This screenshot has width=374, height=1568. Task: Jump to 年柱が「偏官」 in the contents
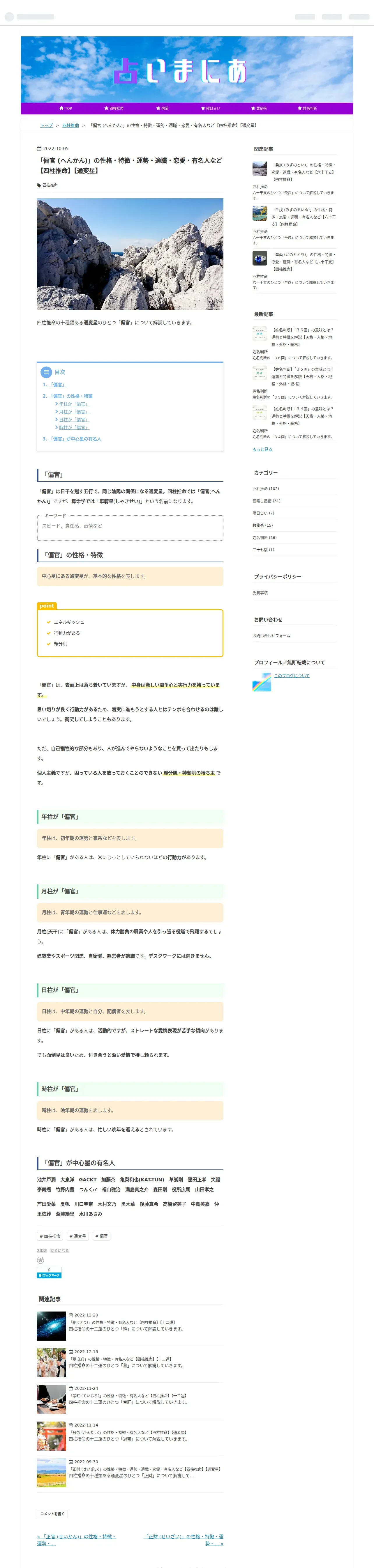pos(74,404)
